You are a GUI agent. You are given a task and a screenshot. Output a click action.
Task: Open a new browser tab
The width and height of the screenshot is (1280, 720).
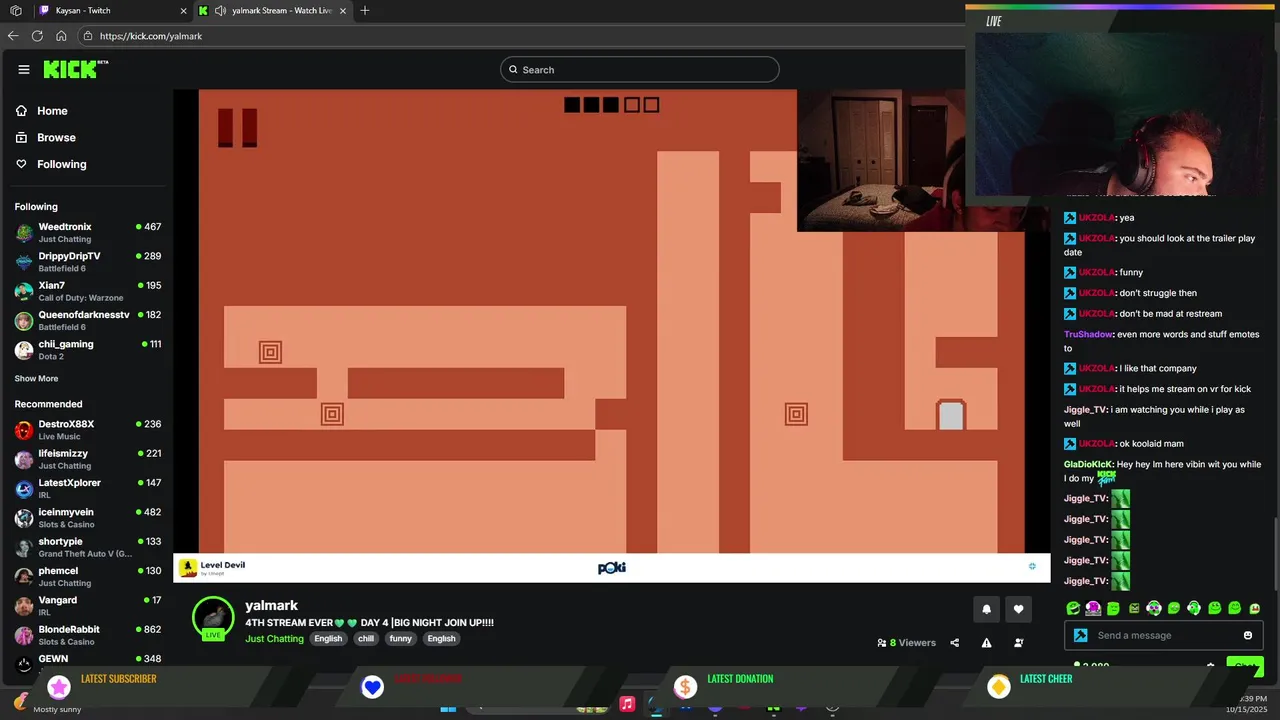365,11
